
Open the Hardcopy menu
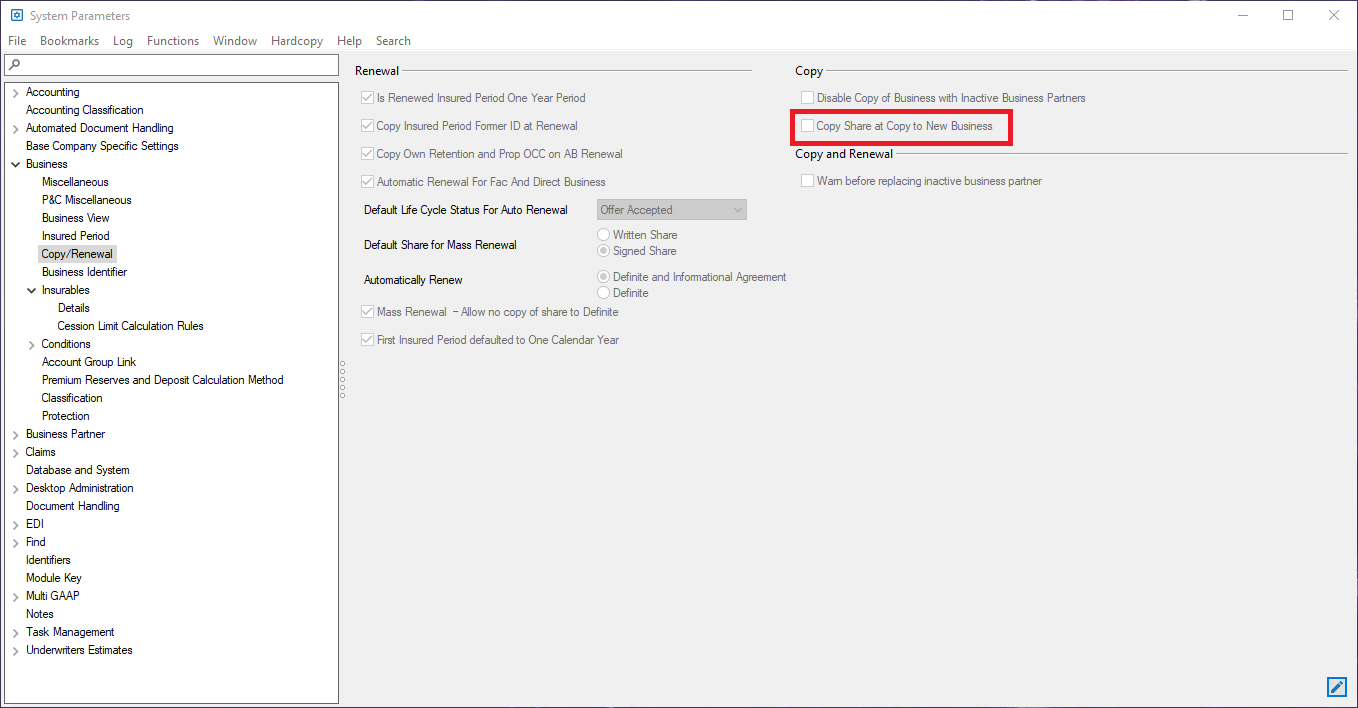pyautogui.click(x=296, y=41)
